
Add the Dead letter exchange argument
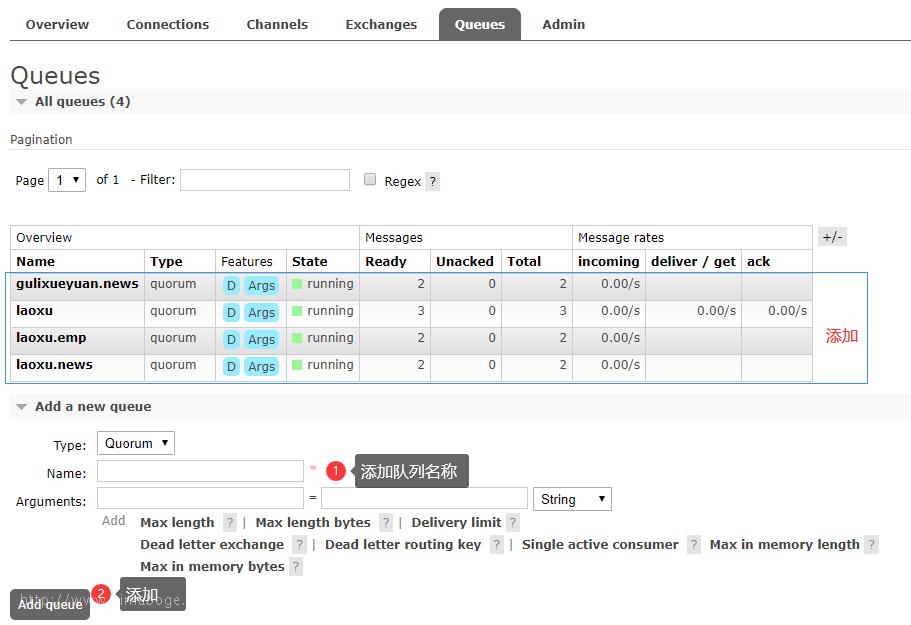click(212, 545)
